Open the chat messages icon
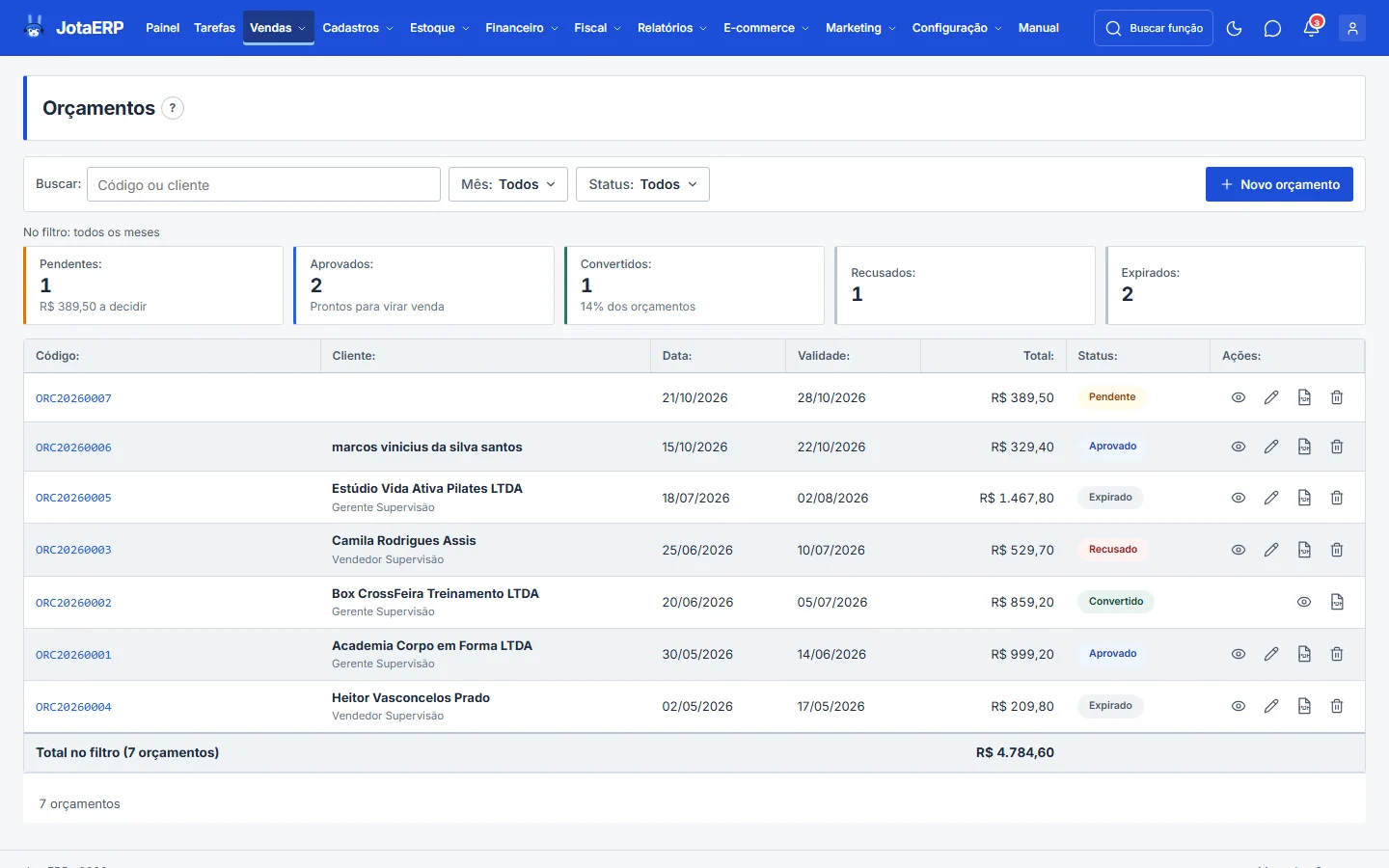The width and height of the screenshot is (1389, 868). [x=1272, y=28]
